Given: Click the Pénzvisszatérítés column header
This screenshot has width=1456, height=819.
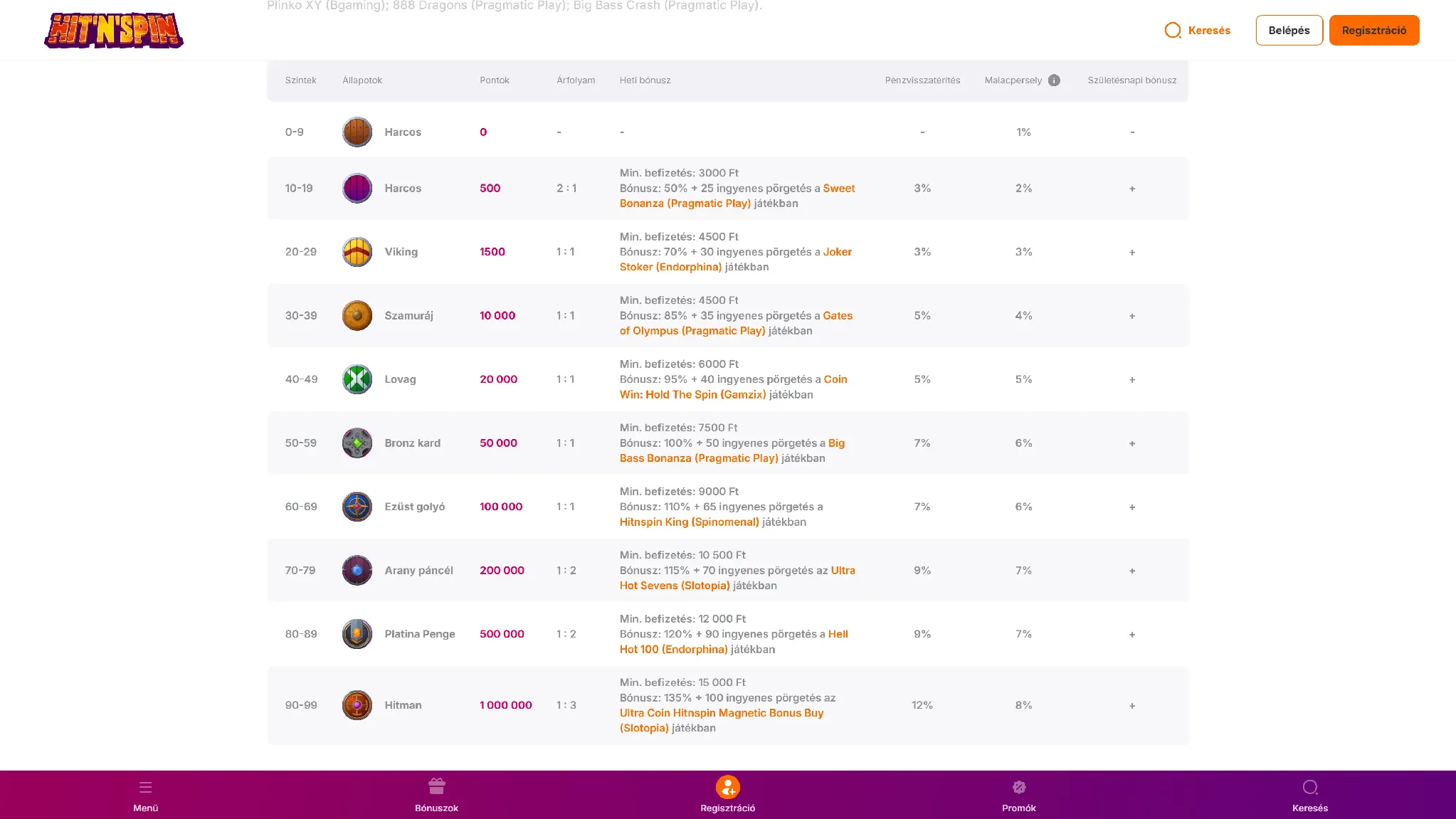Looking at the screenshot, I should (922, 80).
